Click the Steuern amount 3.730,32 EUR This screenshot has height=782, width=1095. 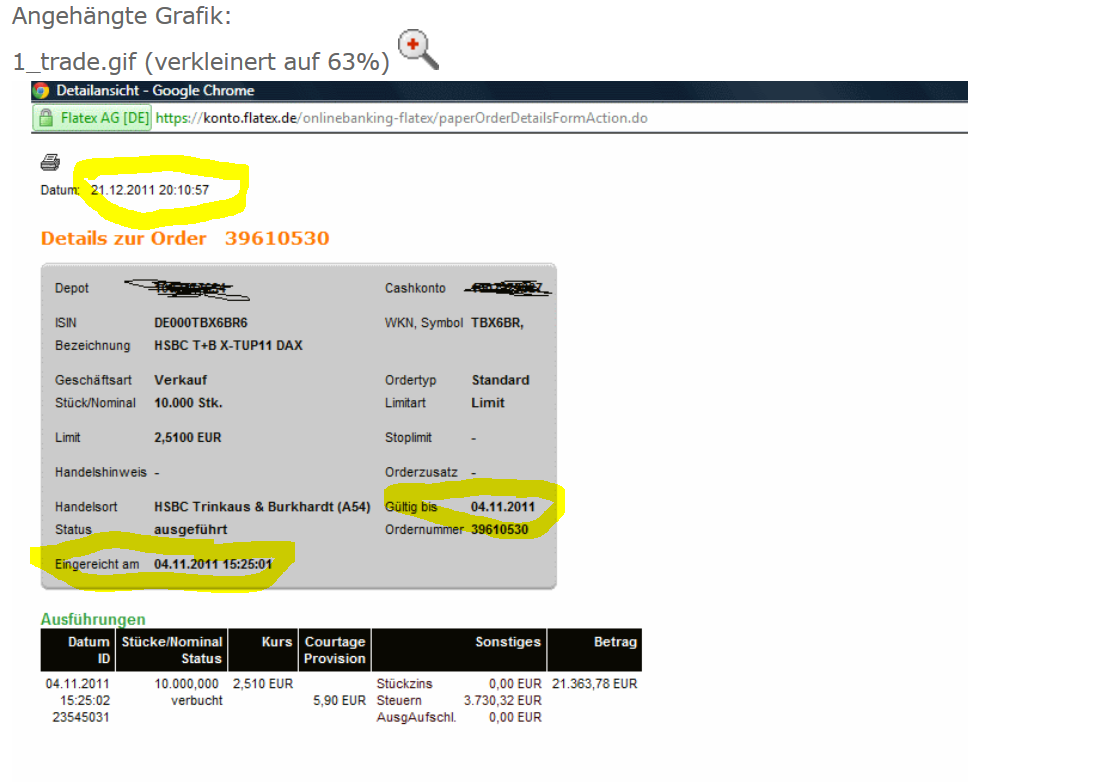pyautogui.click(x=503, y=700)
